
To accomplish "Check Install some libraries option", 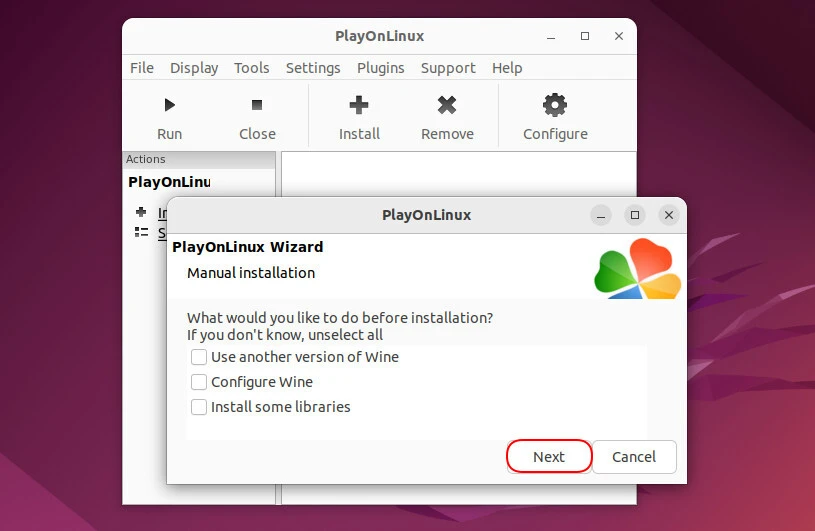I will coord(199,407).
